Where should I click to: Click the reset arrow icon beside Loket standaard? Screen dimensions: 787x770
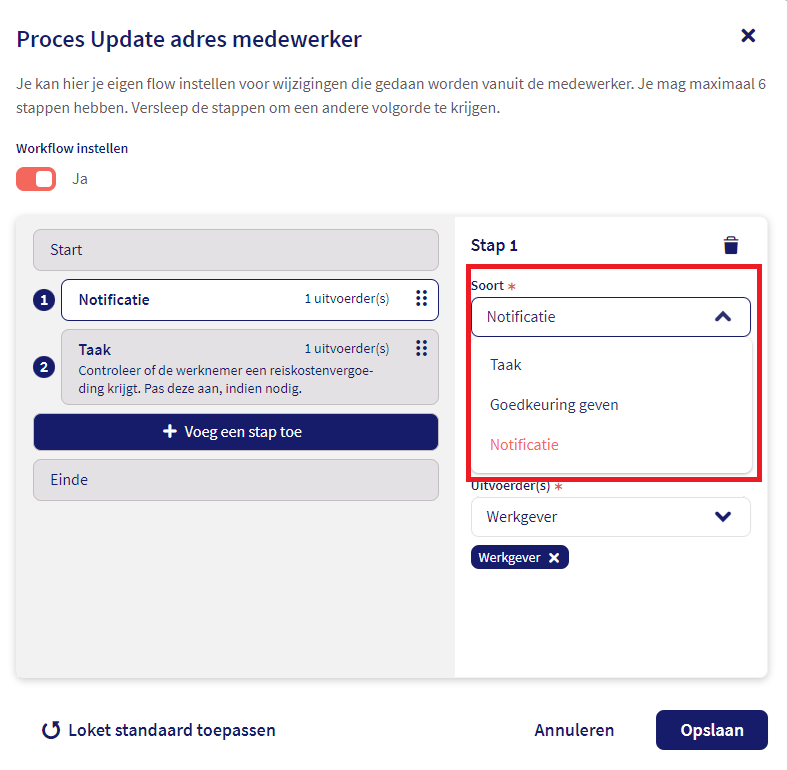tap(51, 730)
